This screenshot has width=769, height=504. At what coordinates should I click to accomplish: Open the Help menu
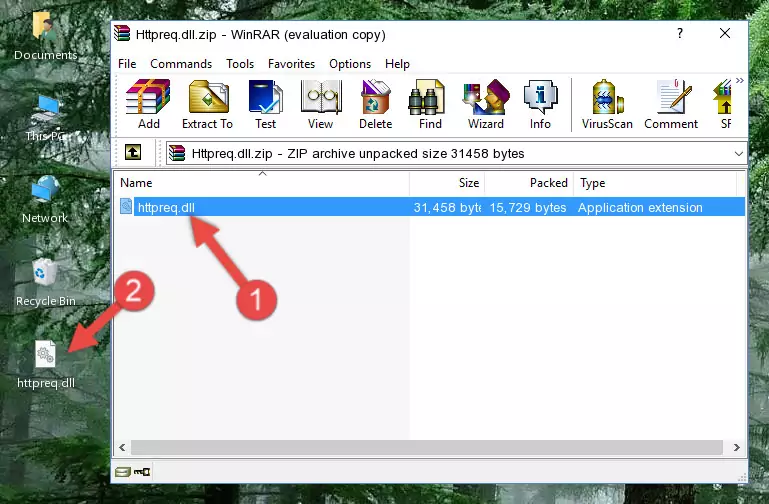[397, 64]
